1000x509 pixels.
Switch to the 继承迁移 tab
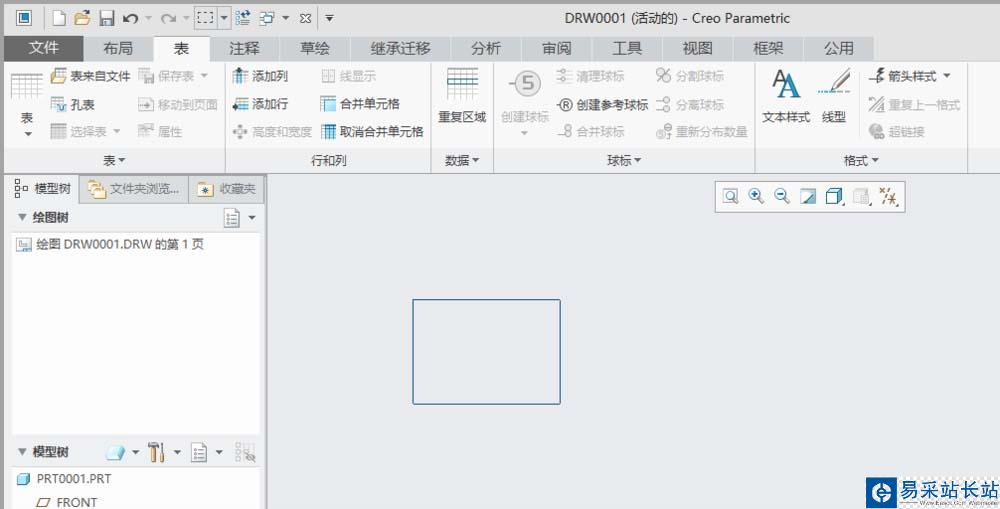click(401, 48)
